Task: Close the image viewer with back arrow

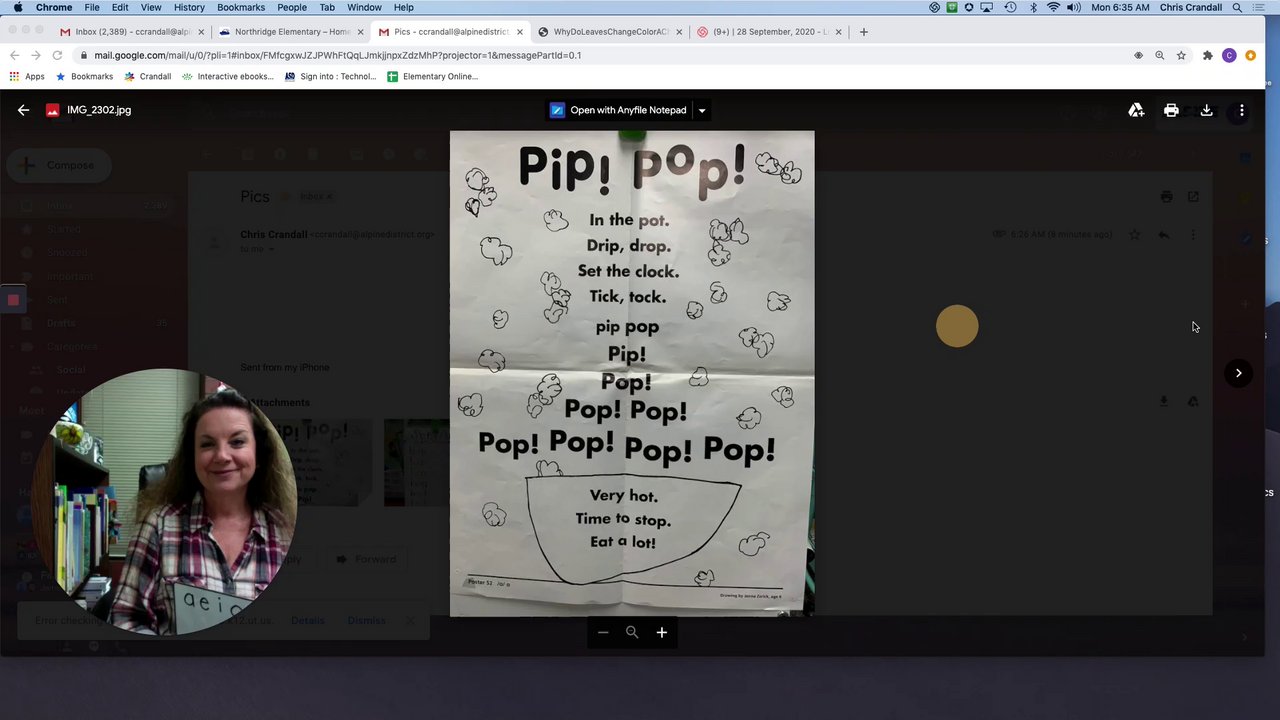Action: 23,110
